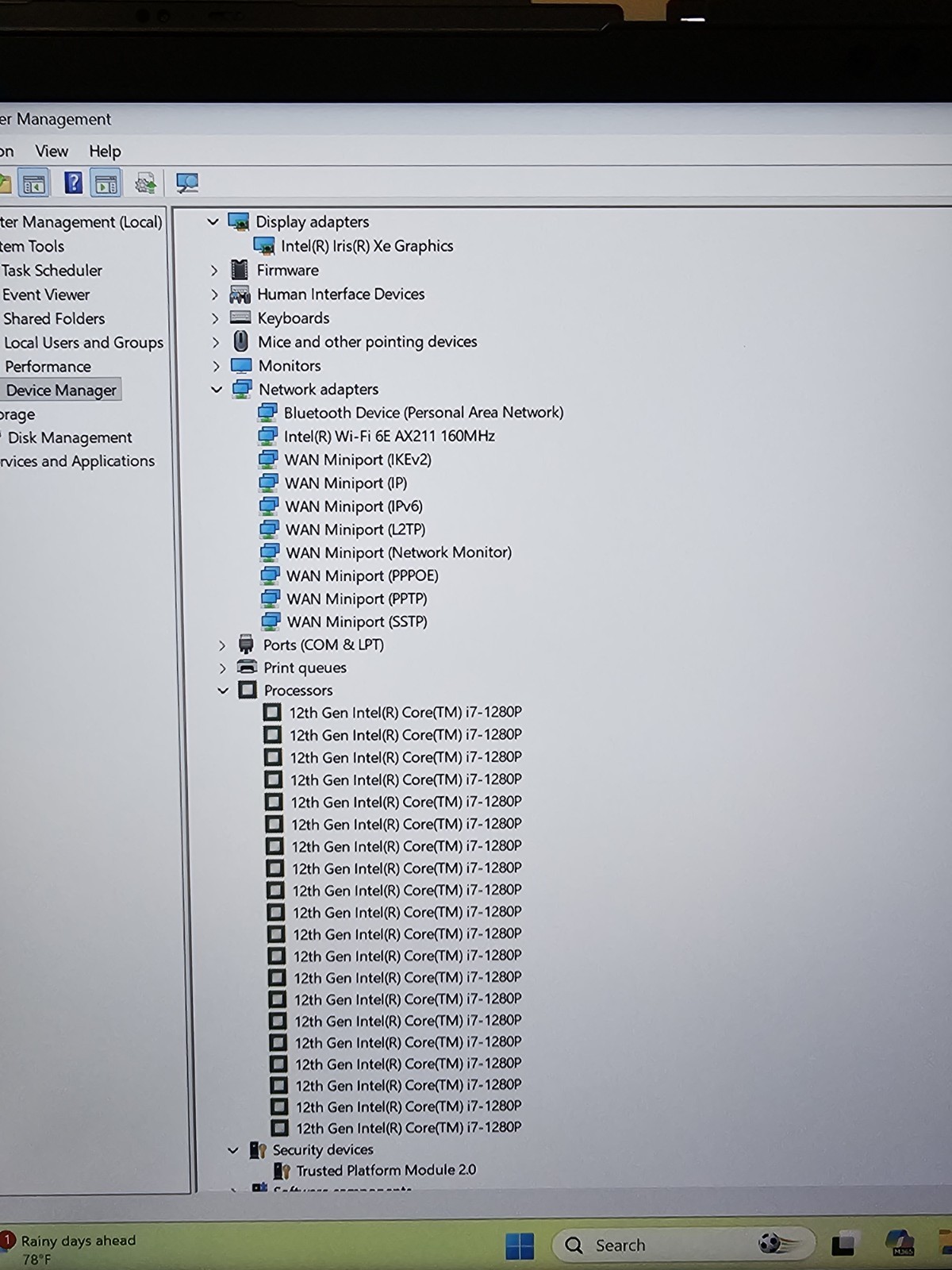Open the Microsoft 365 taskbar icon

pos(900,1243)
